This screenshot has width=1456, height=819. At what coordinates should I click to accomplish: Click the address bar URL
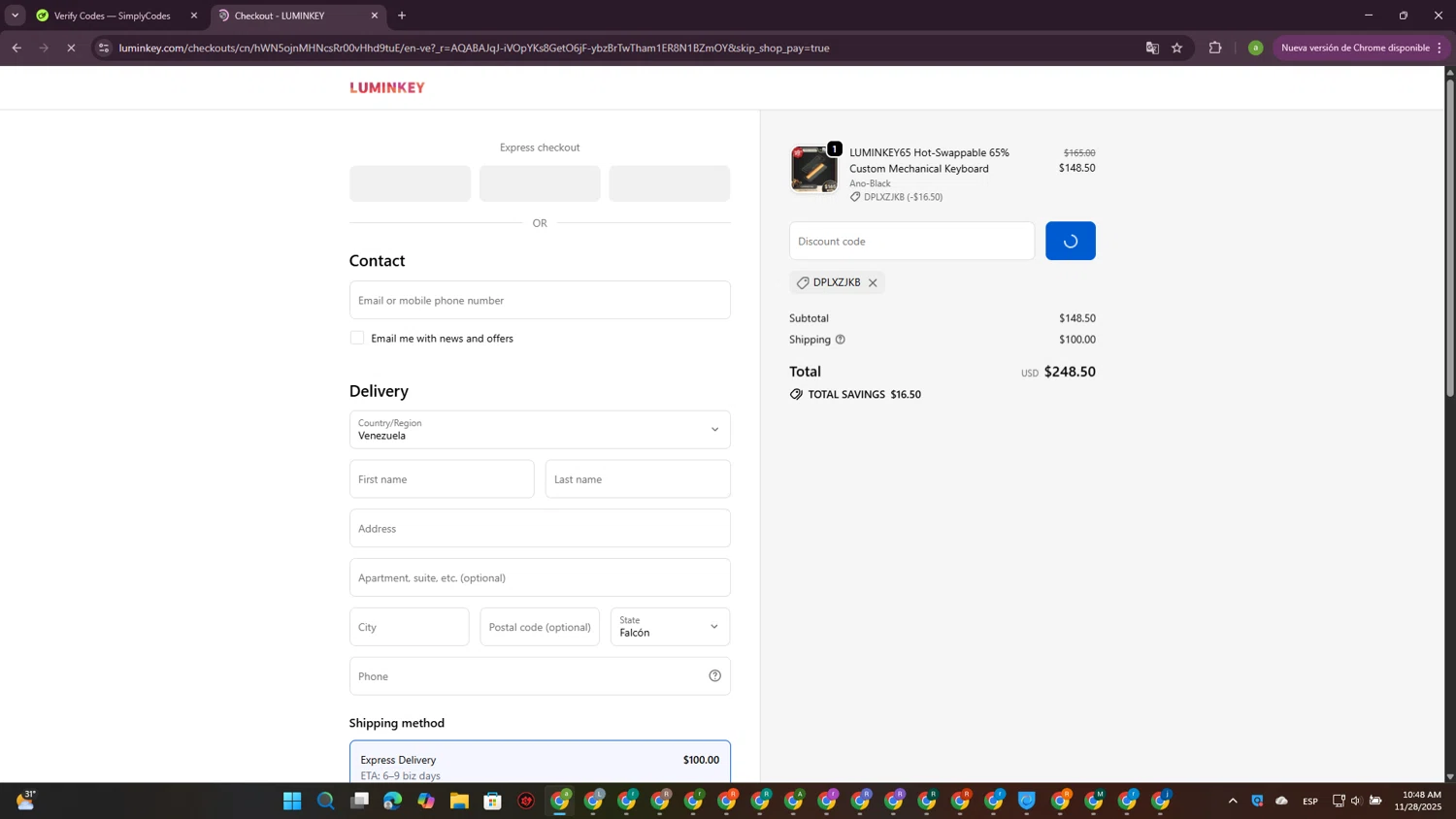(x=474, y=48)
